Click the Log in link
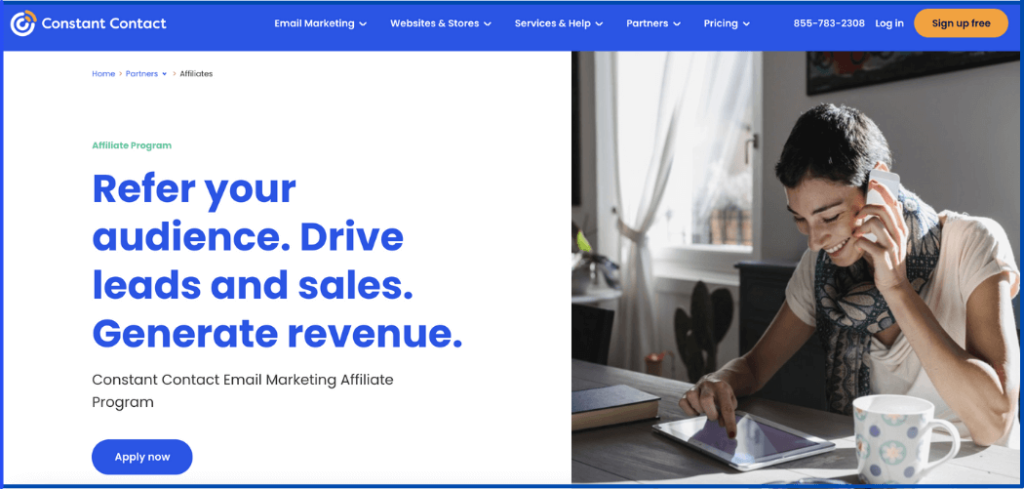The image size is (1024, 489). [x=889, y=24]
